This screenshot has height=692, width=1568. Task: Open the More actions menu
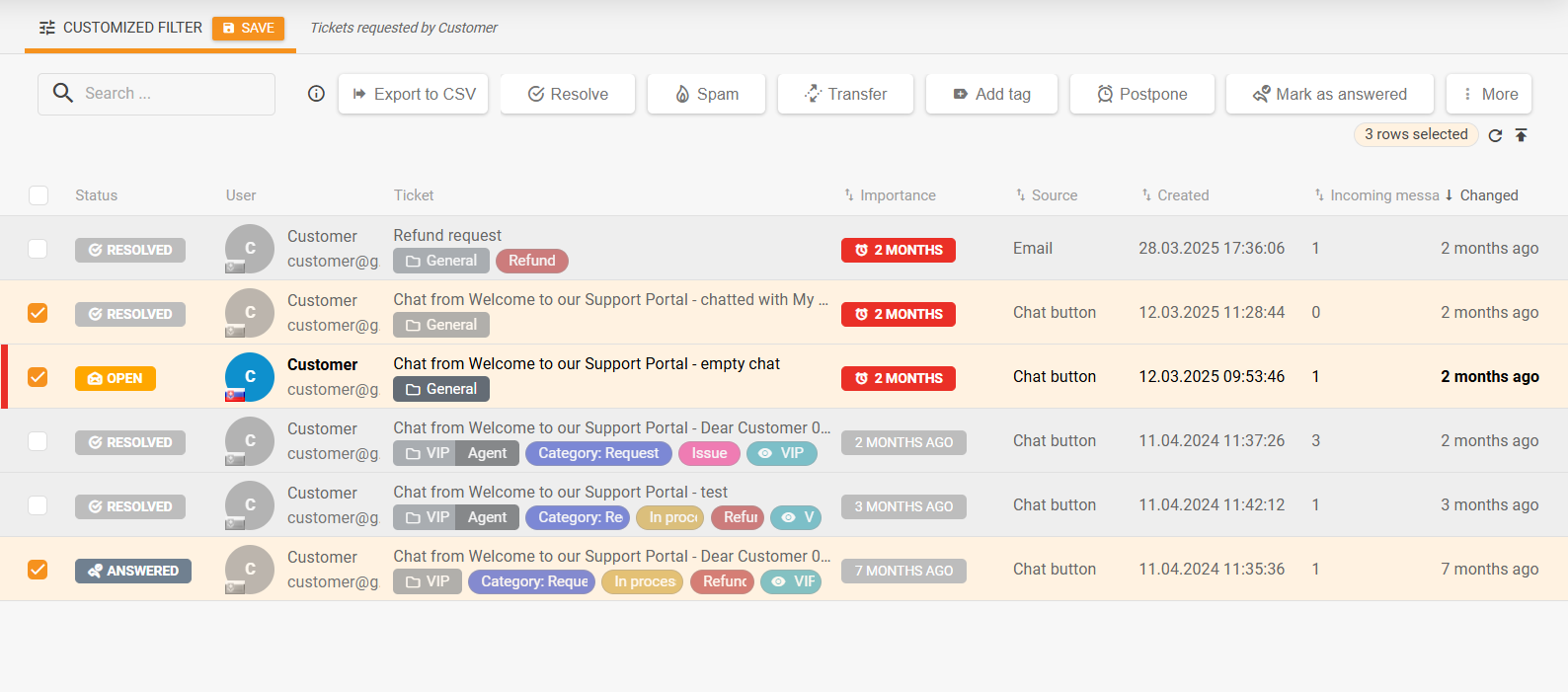tap(1488, 94)
